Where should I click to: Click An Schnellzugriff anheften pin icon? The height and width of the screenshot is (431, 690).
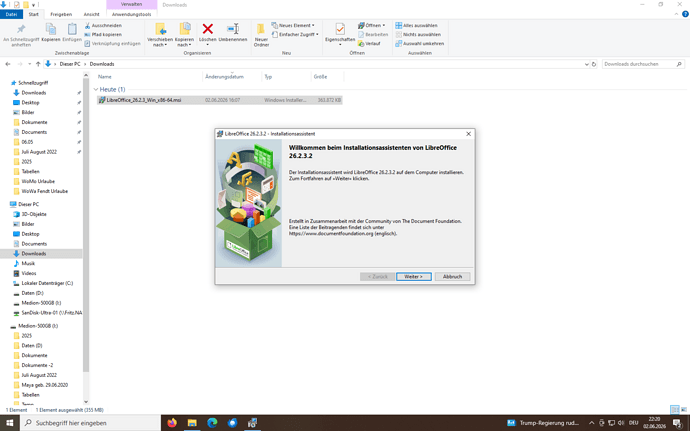pos(21,29)
